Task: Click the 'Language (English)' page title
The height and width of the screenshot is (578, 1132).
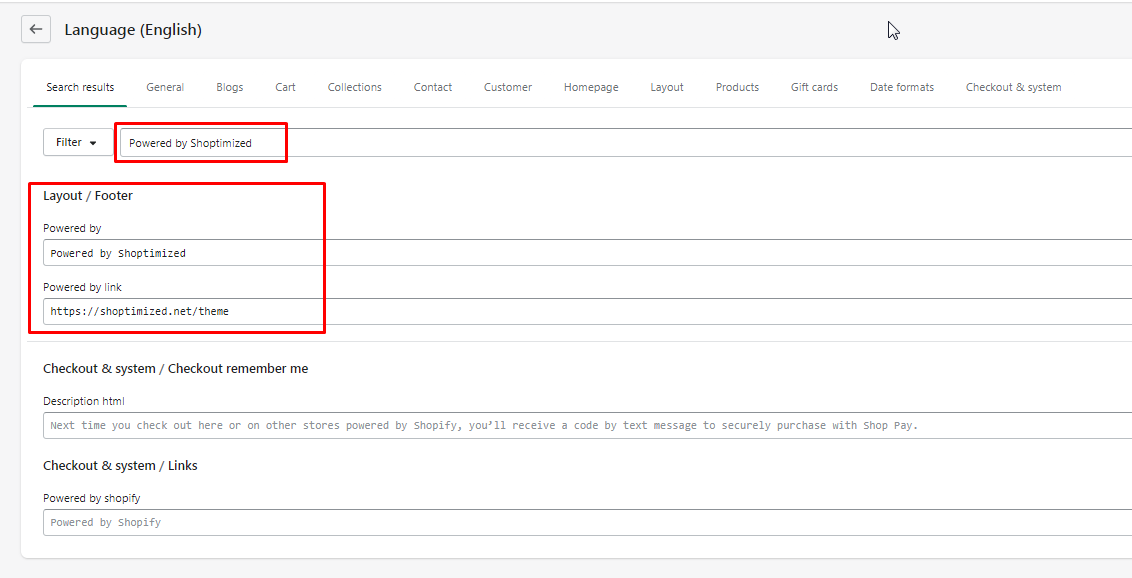Action: pyautogui.click(x=133, y=30)
